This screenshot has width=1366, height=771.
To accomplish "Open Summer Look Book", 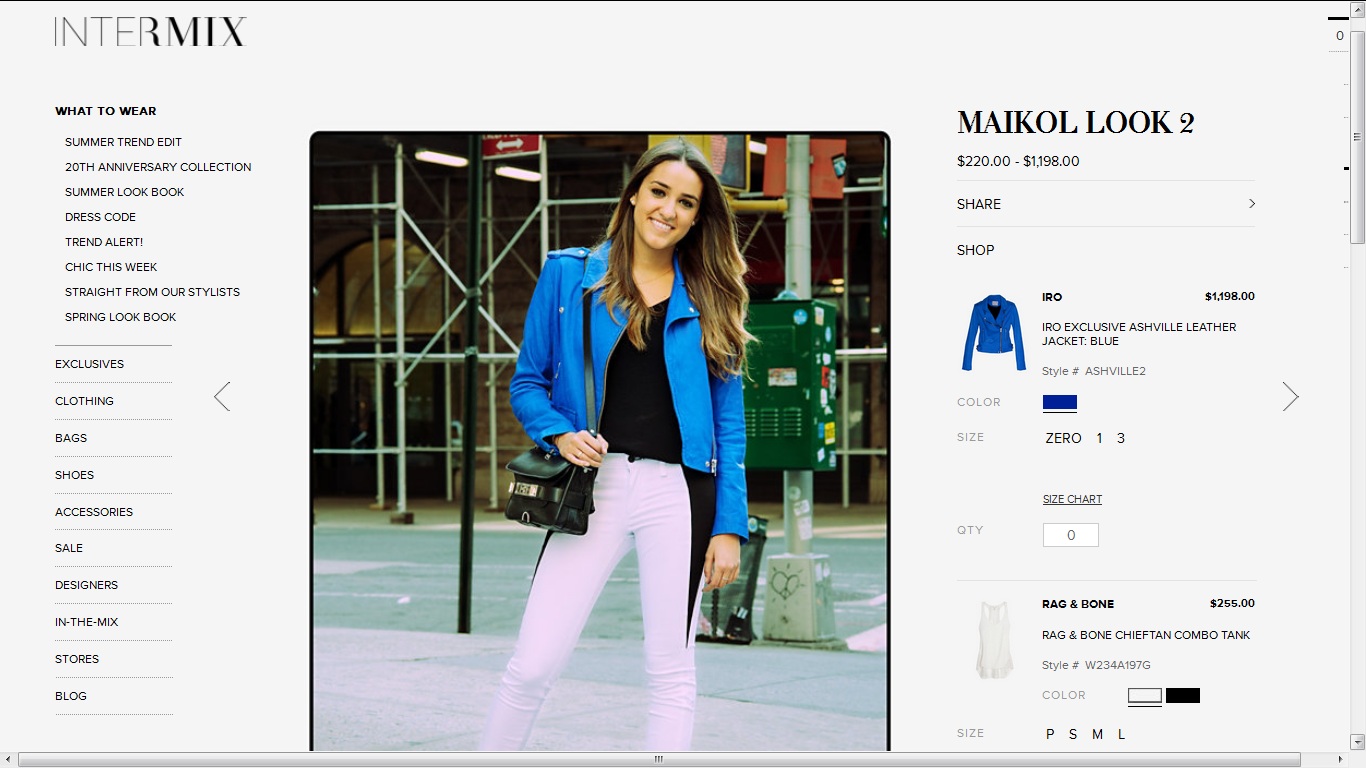I will point(125,192).
